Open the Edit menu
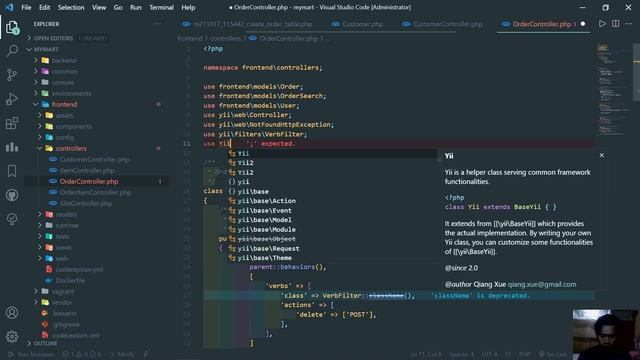This screenshot has height=360, width=640. click(44, 7)
